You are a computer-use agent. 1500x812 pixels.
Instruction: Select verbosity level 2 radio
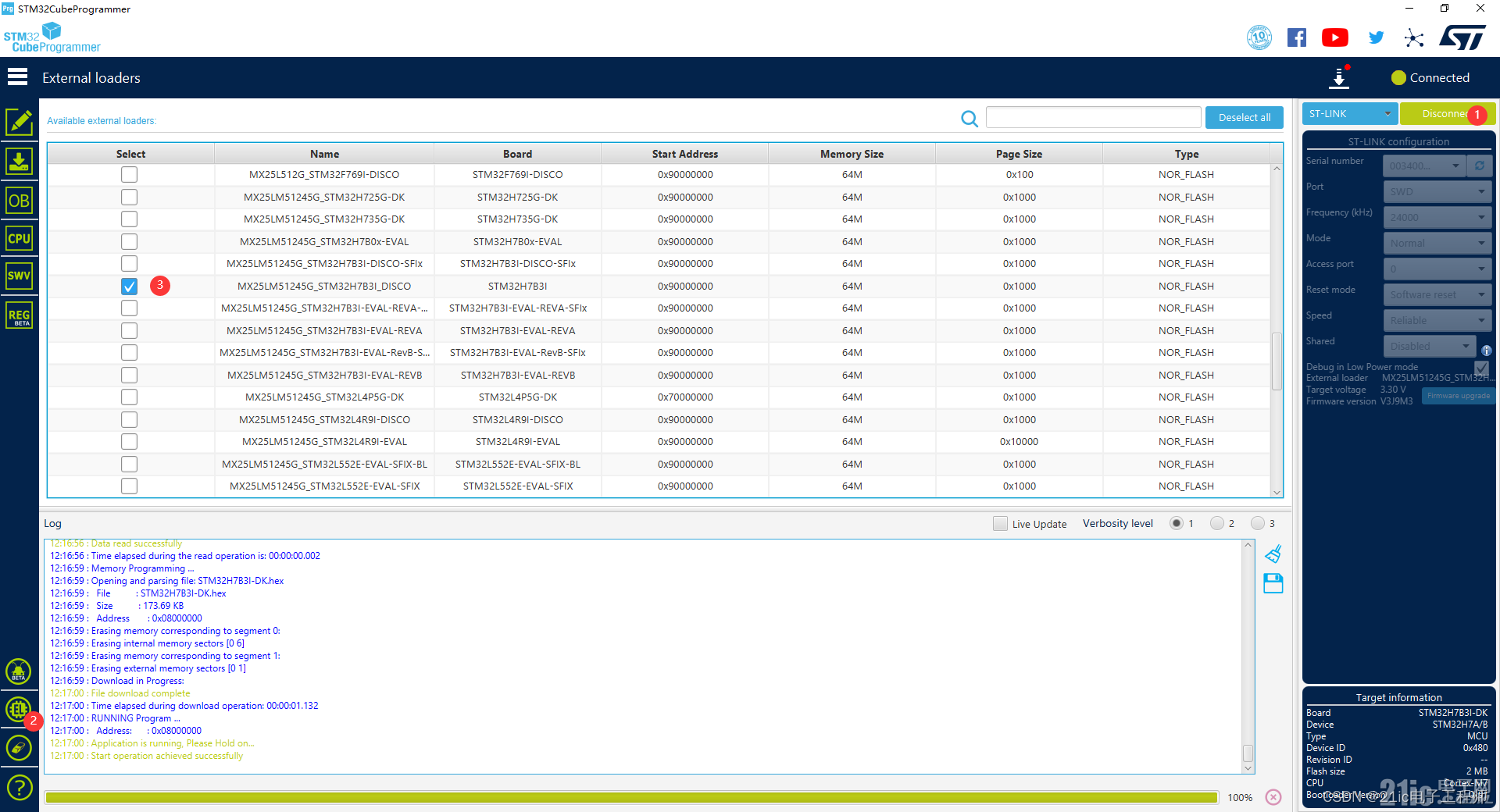tap(1217, 523)
